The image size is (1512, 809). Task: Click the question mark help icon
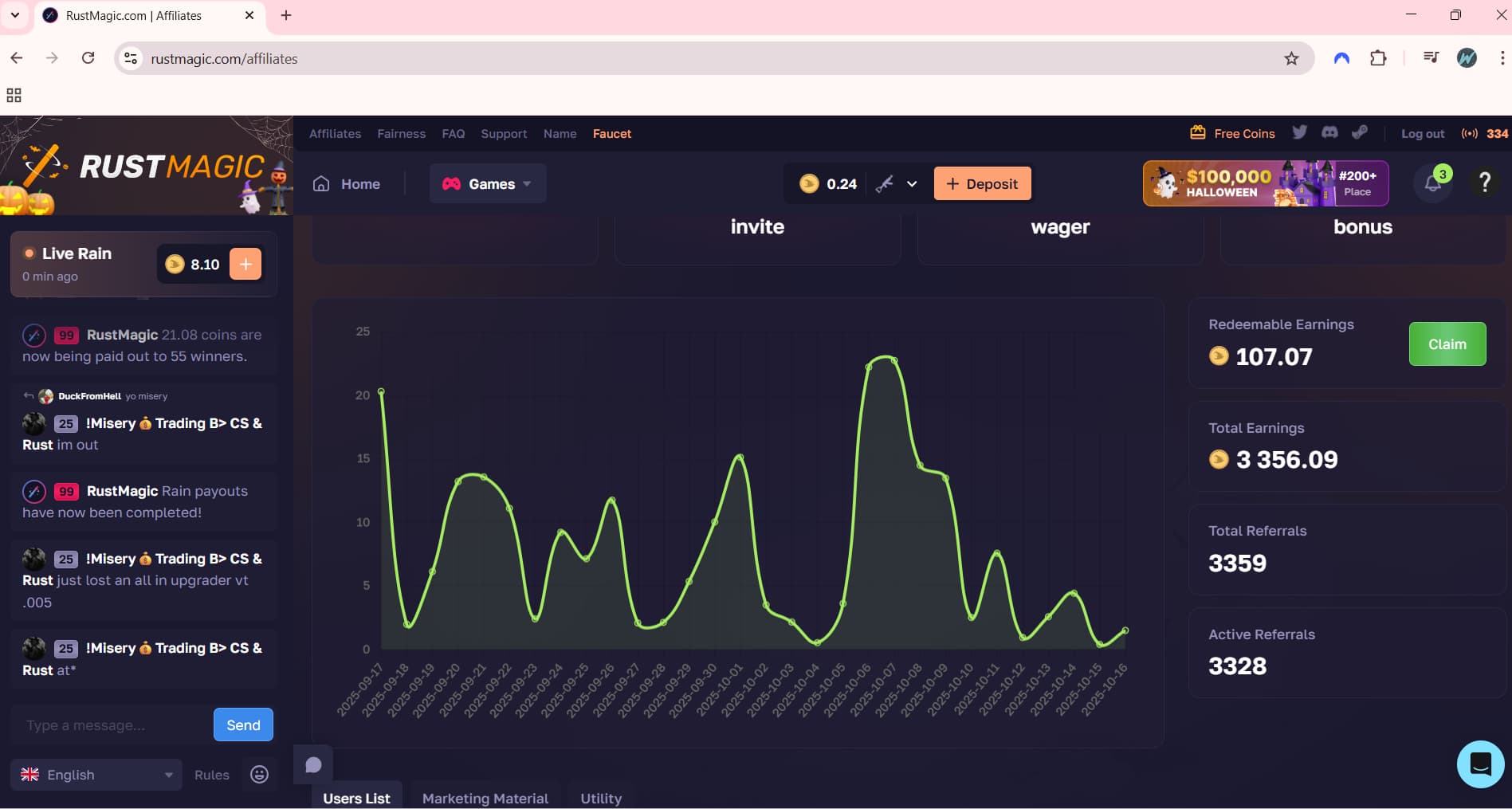(x=1484, y=183)
